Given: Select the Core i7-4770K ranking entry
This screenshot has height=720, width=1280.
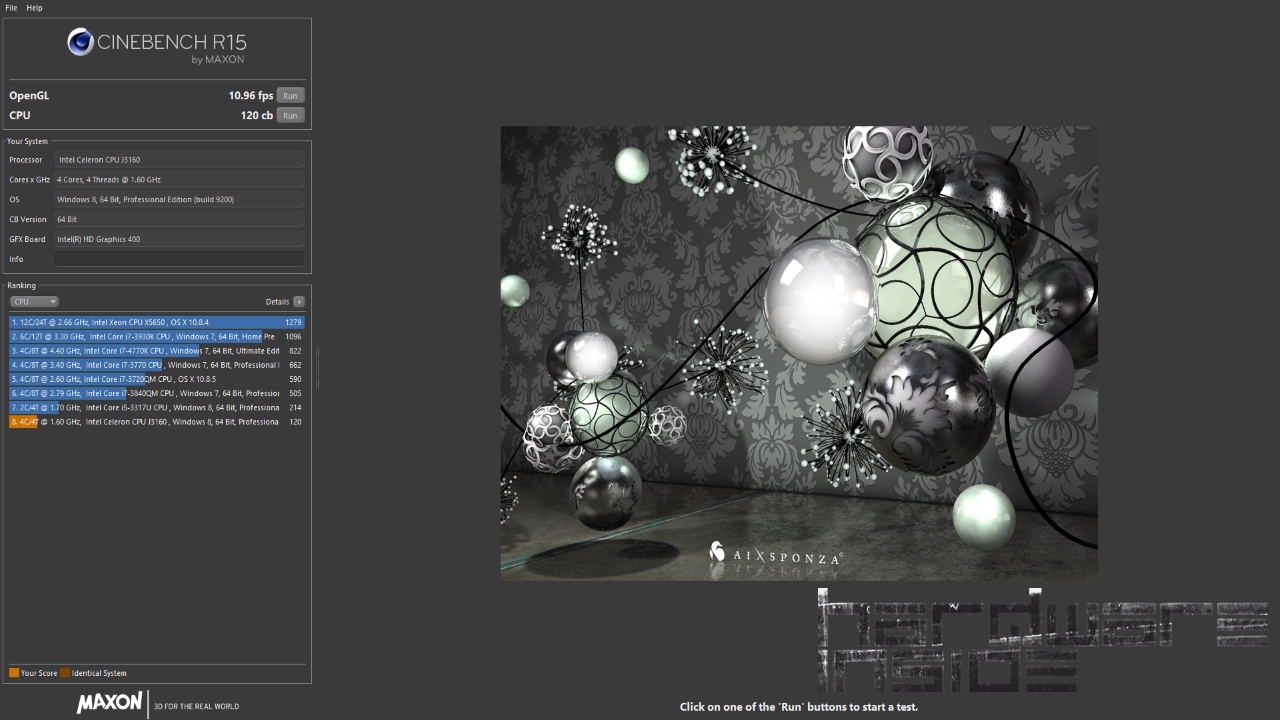Looking at the screenshot, I should pos(157,351).
